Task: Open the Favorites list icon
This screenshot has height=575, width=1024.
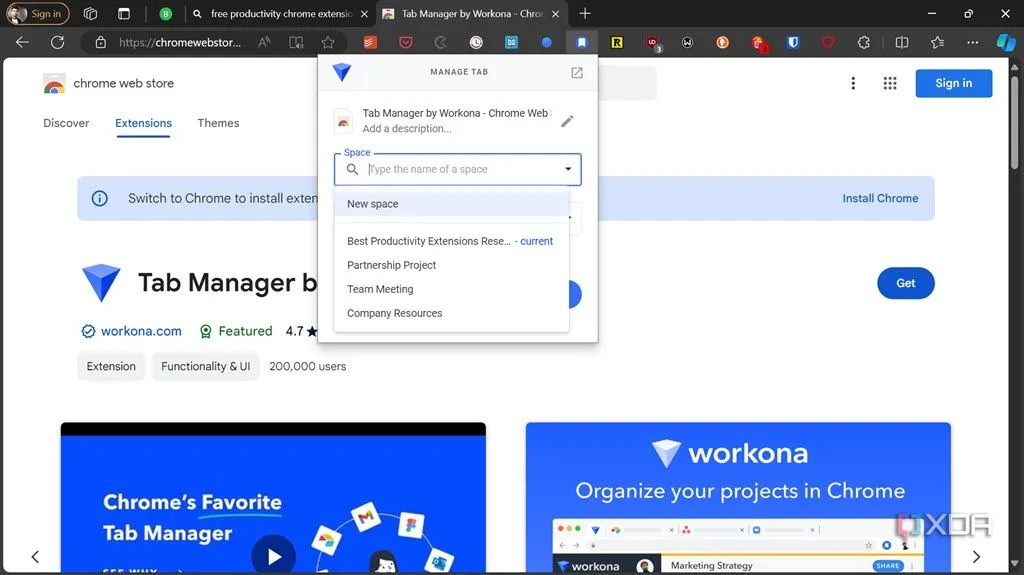Action: pos(937,42)
